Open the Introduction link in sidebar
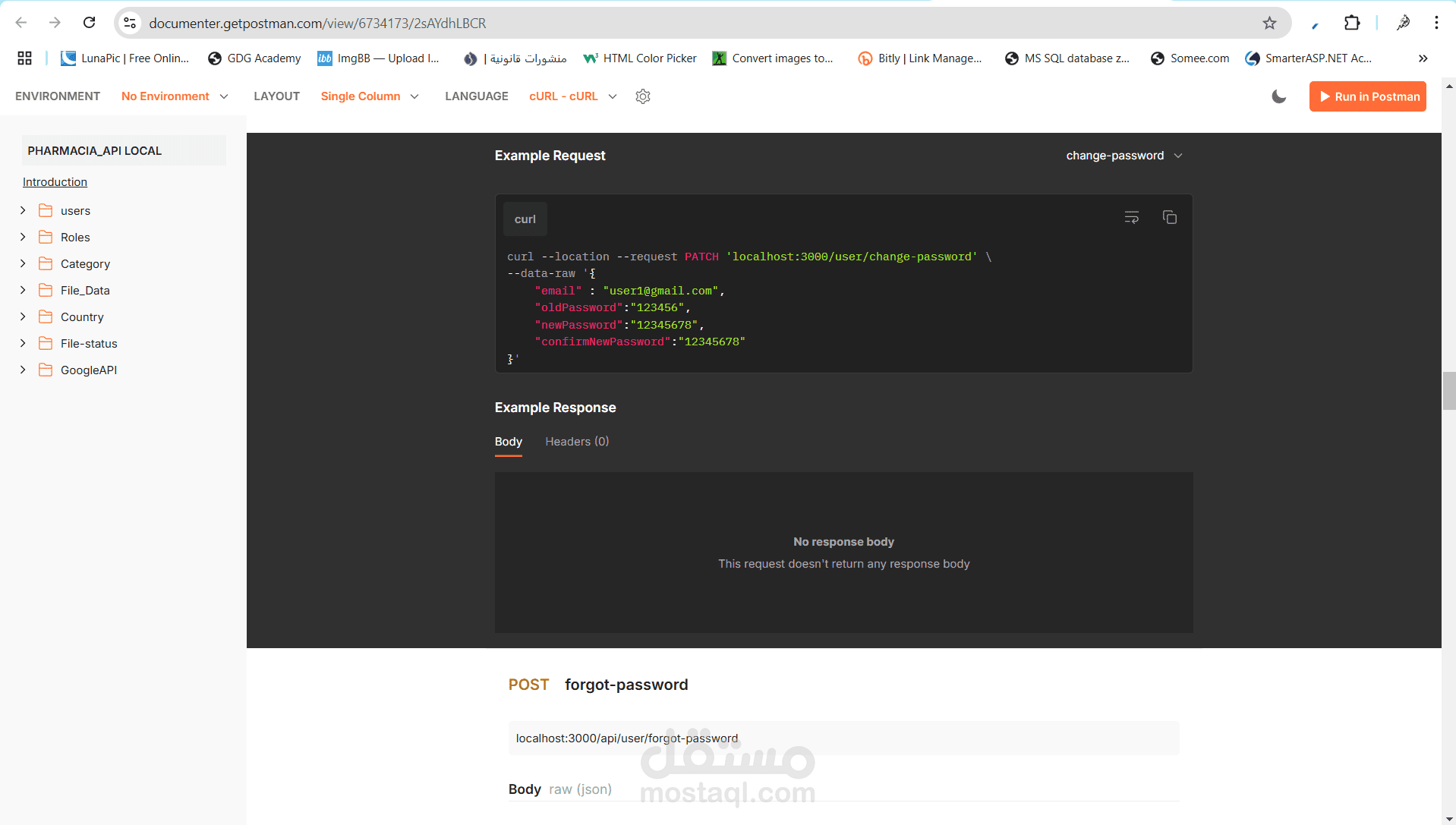Image resolution: width=1456 pixels, height=825 pixels. (55, 181)
